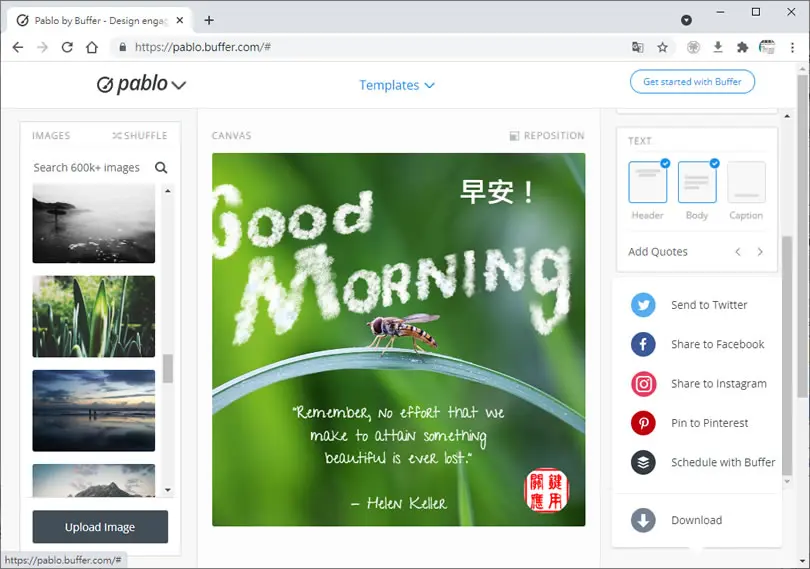
Task: Switch to the Pablo by Buffer tab
Action: pos(99,21)
